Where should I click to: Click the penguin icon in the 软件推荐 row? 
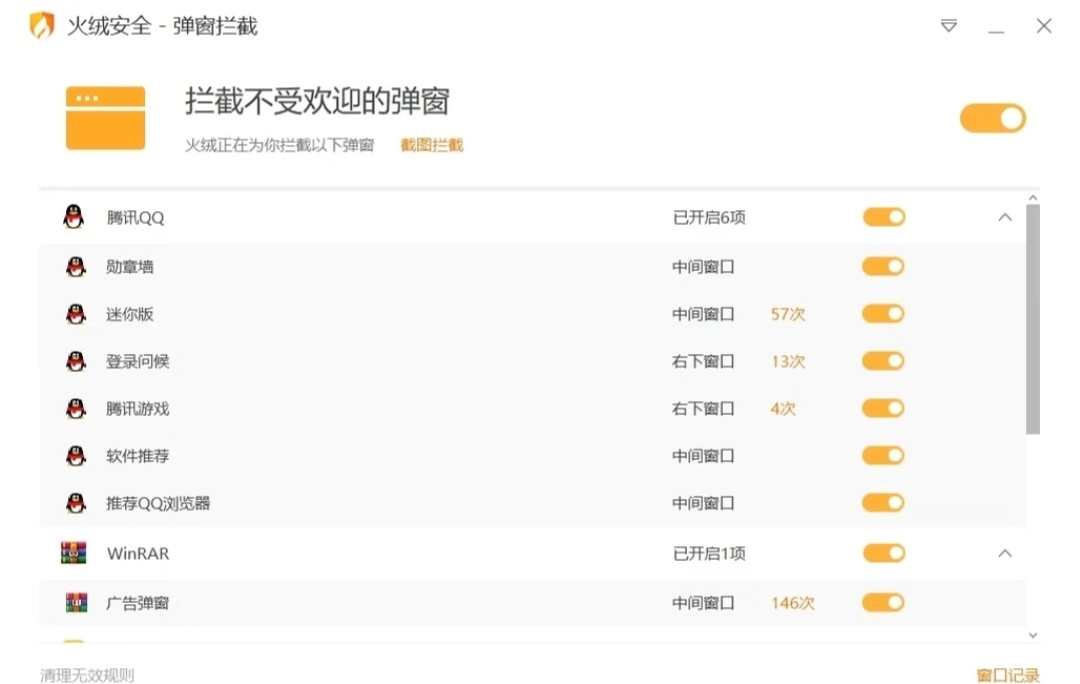pos(76,455)
